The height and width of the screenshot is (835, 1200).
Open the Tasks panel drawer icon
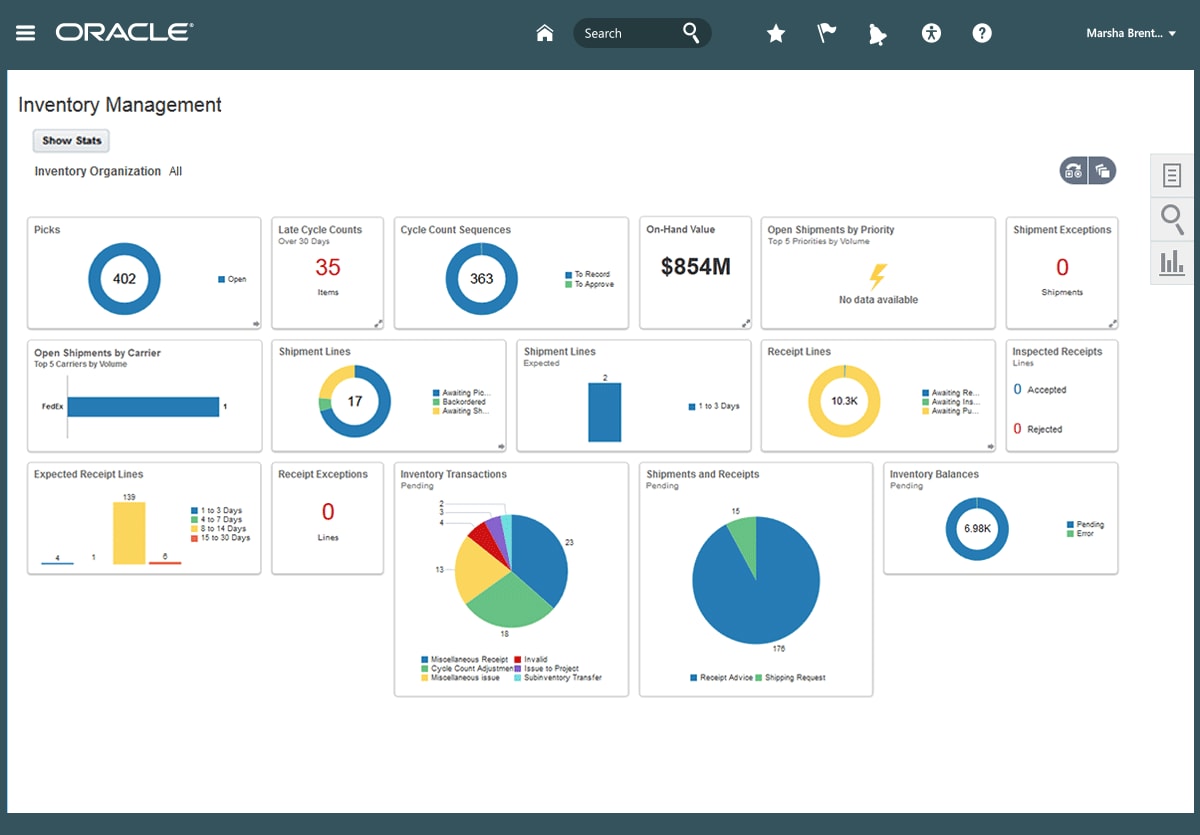(x=1173, y=176)
